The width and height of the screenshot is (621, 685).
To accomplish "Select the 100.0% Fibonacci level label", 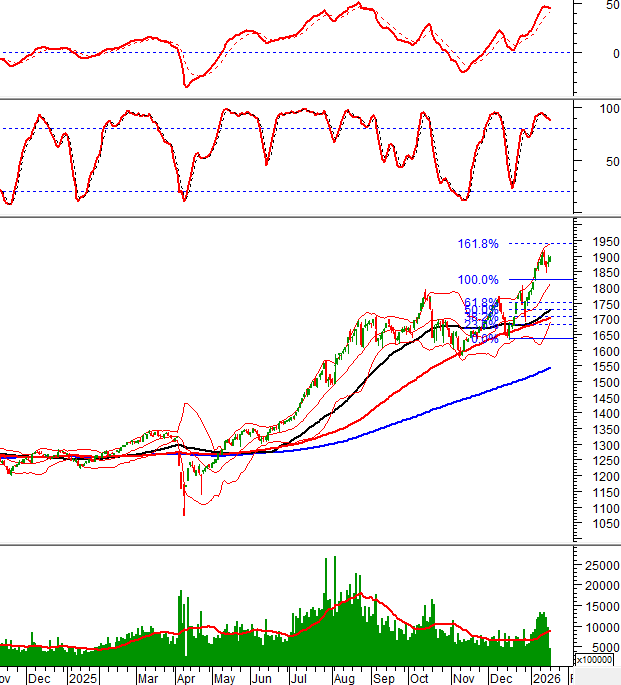I will [478, 280].
